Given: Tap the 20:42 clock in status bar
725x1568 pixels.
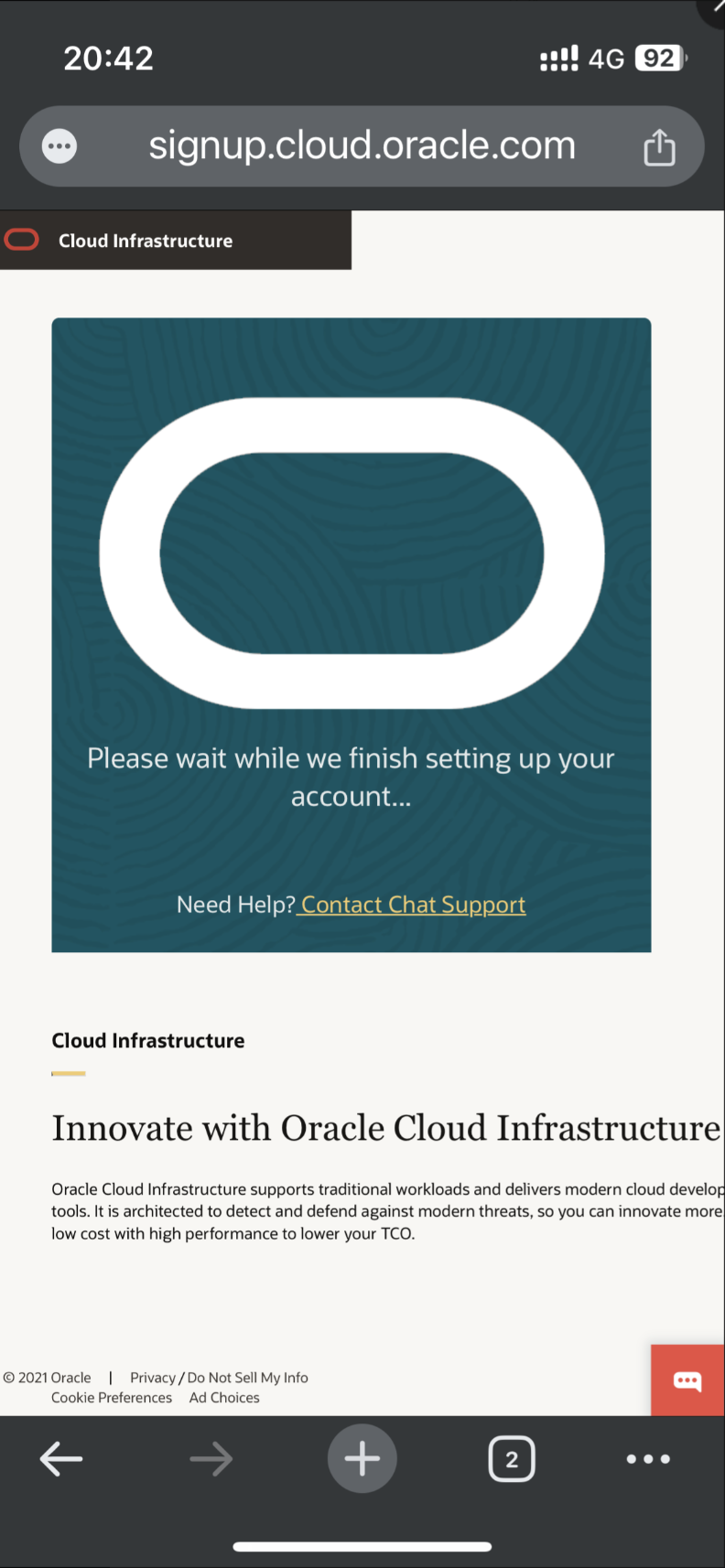Looking at the screenshot, I should click(108, 59).
